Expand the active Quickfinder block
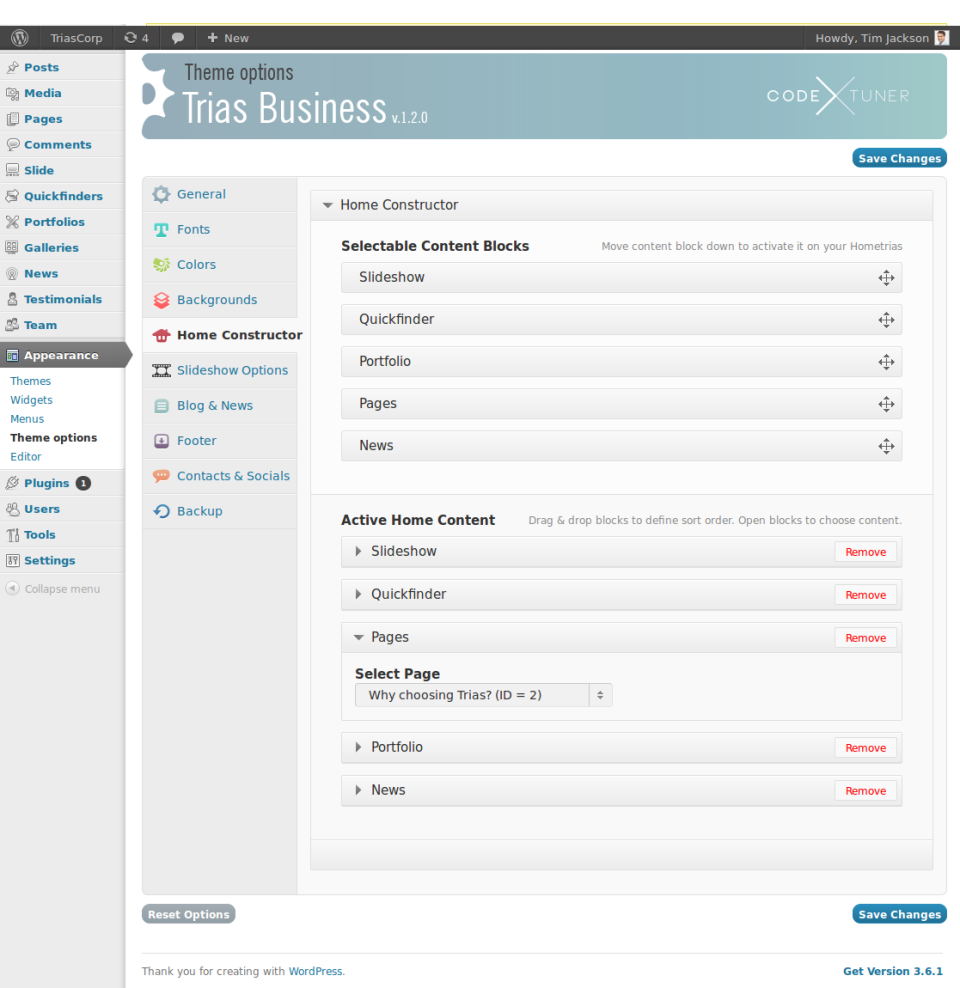The image size is (960, 988). click(x=358, y=594)
